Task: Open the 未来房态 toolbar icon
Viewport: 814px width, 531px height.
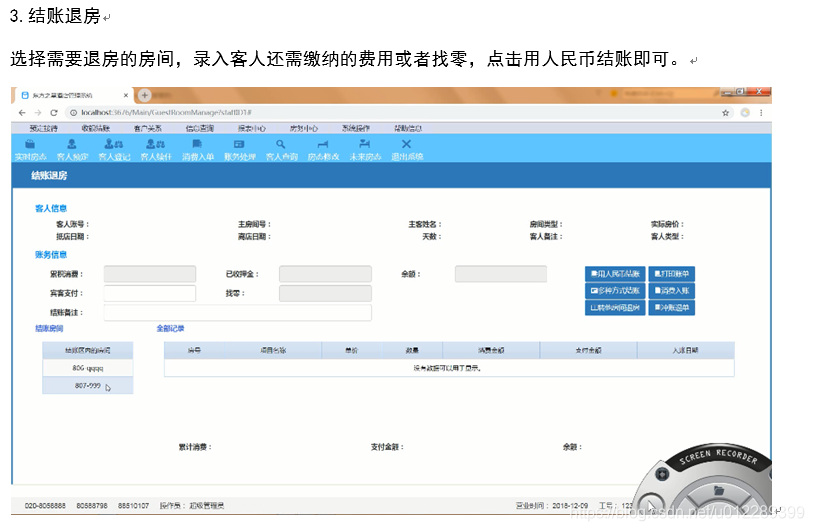Action: coord(365,149)
